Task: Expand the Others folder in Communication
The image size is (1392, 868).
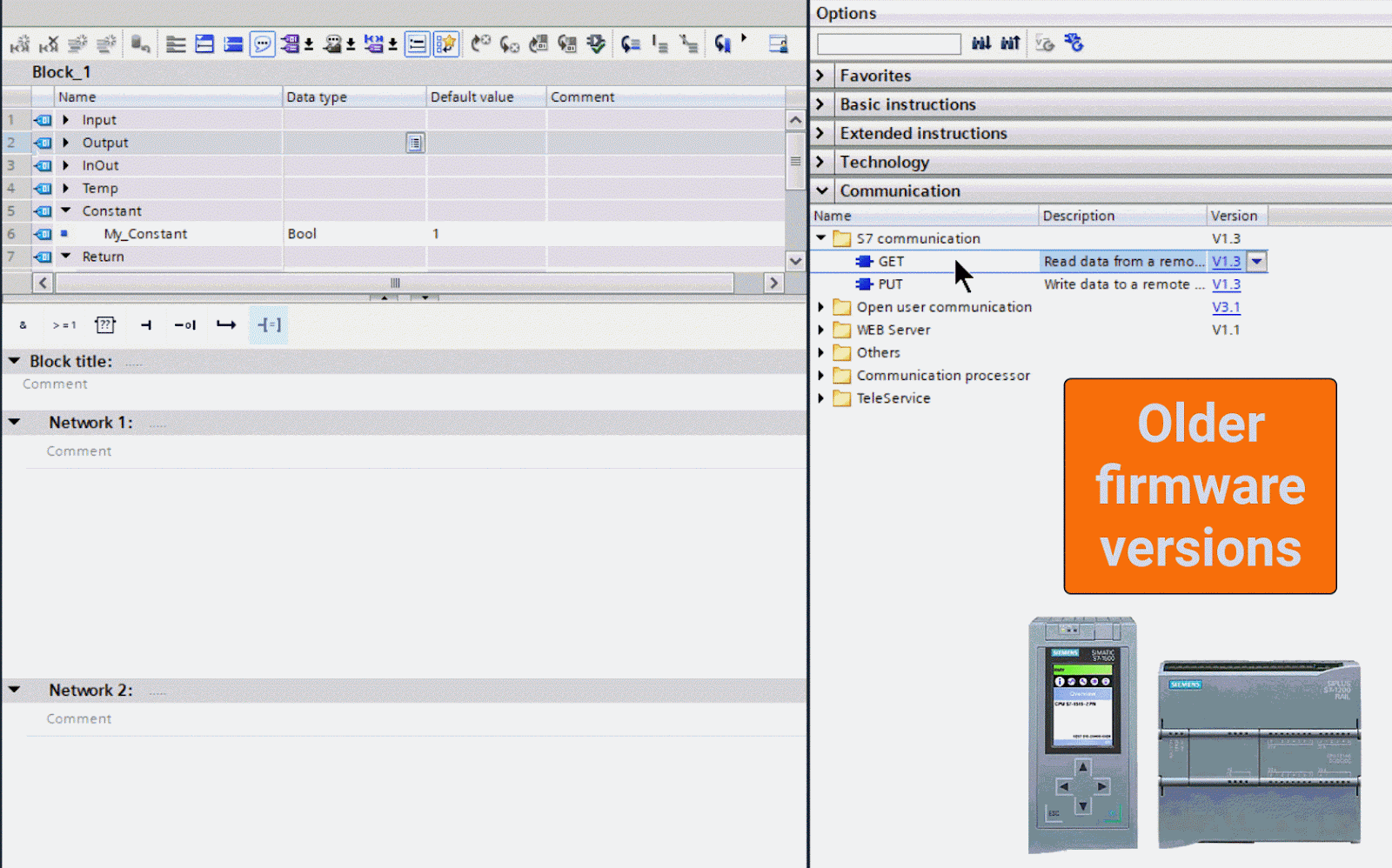Action: [x=821, y=352]
